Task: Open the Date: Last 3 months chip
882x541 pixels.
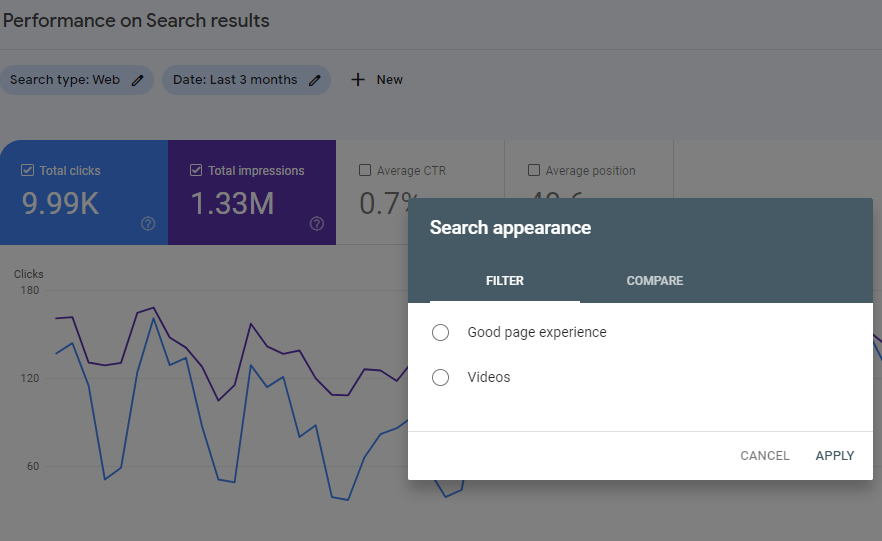Action: pos(246,80)
